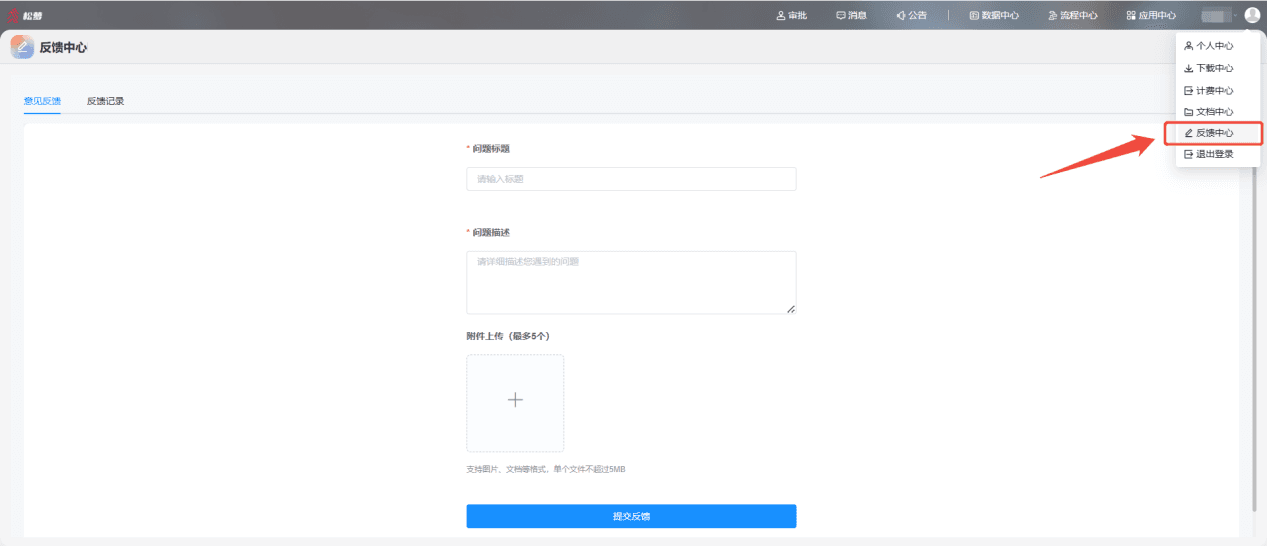This screenshot has height=546, width=1267.
Task: Click the 问题标题 field label
Action: pos(491,148)
